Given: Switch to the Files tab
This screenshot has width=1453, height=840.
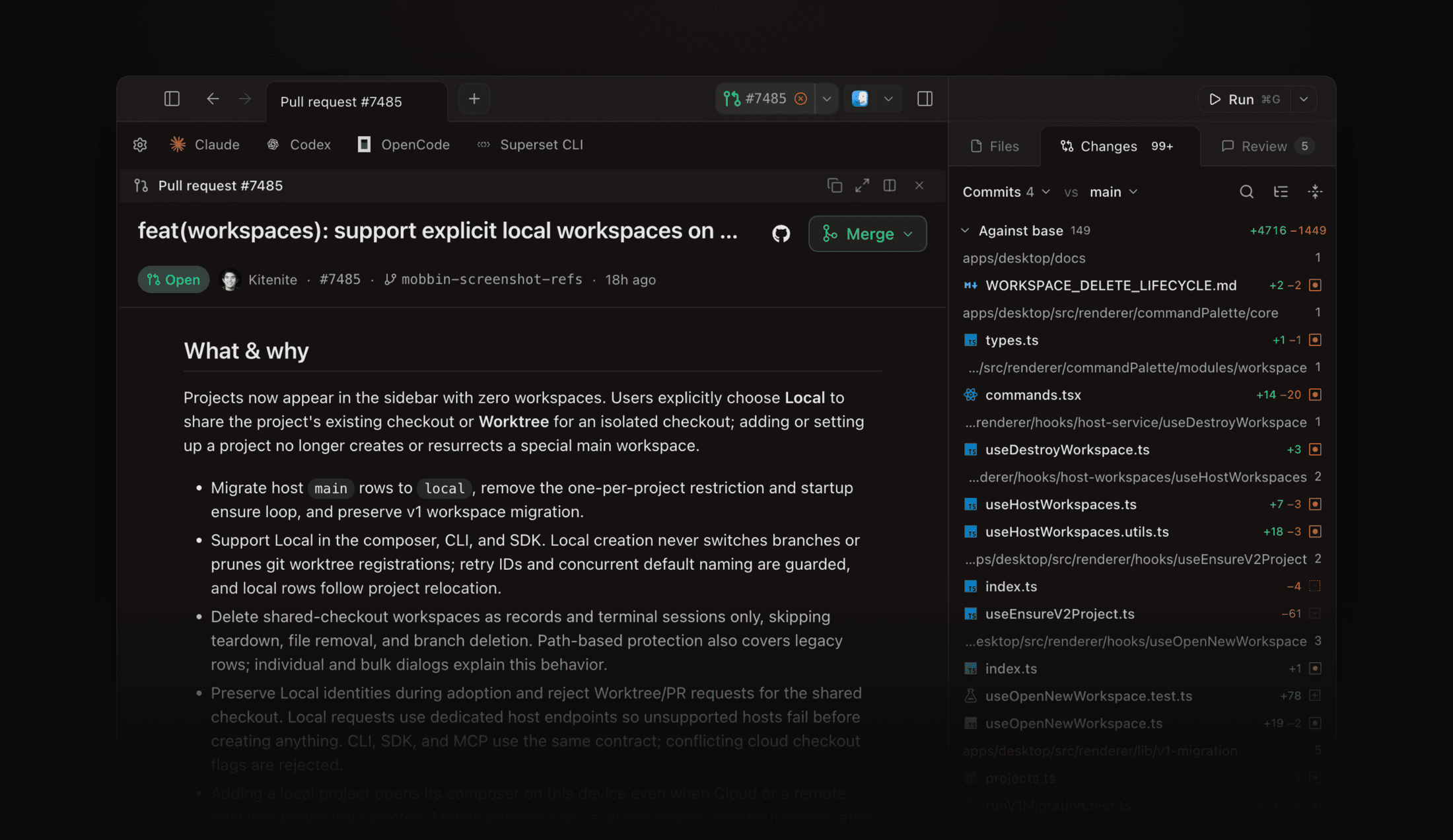Looking at the screenshot, I should point(995,146).
